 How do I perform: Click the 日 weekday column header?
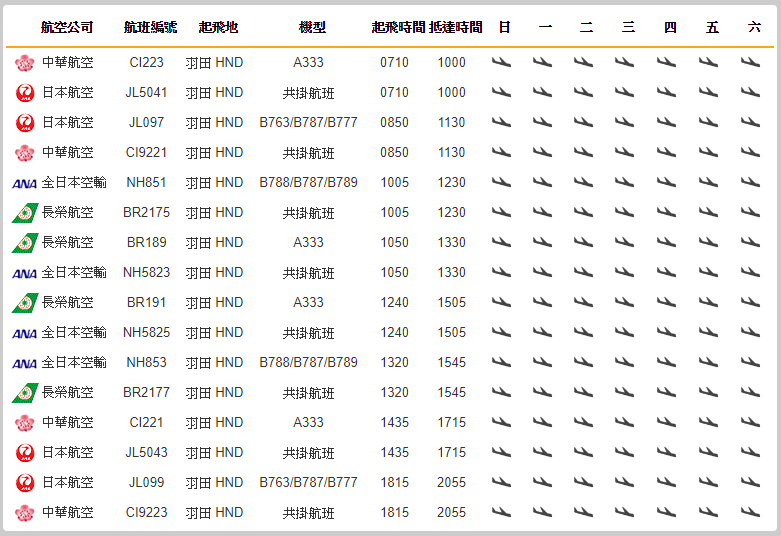pos(505,27)
